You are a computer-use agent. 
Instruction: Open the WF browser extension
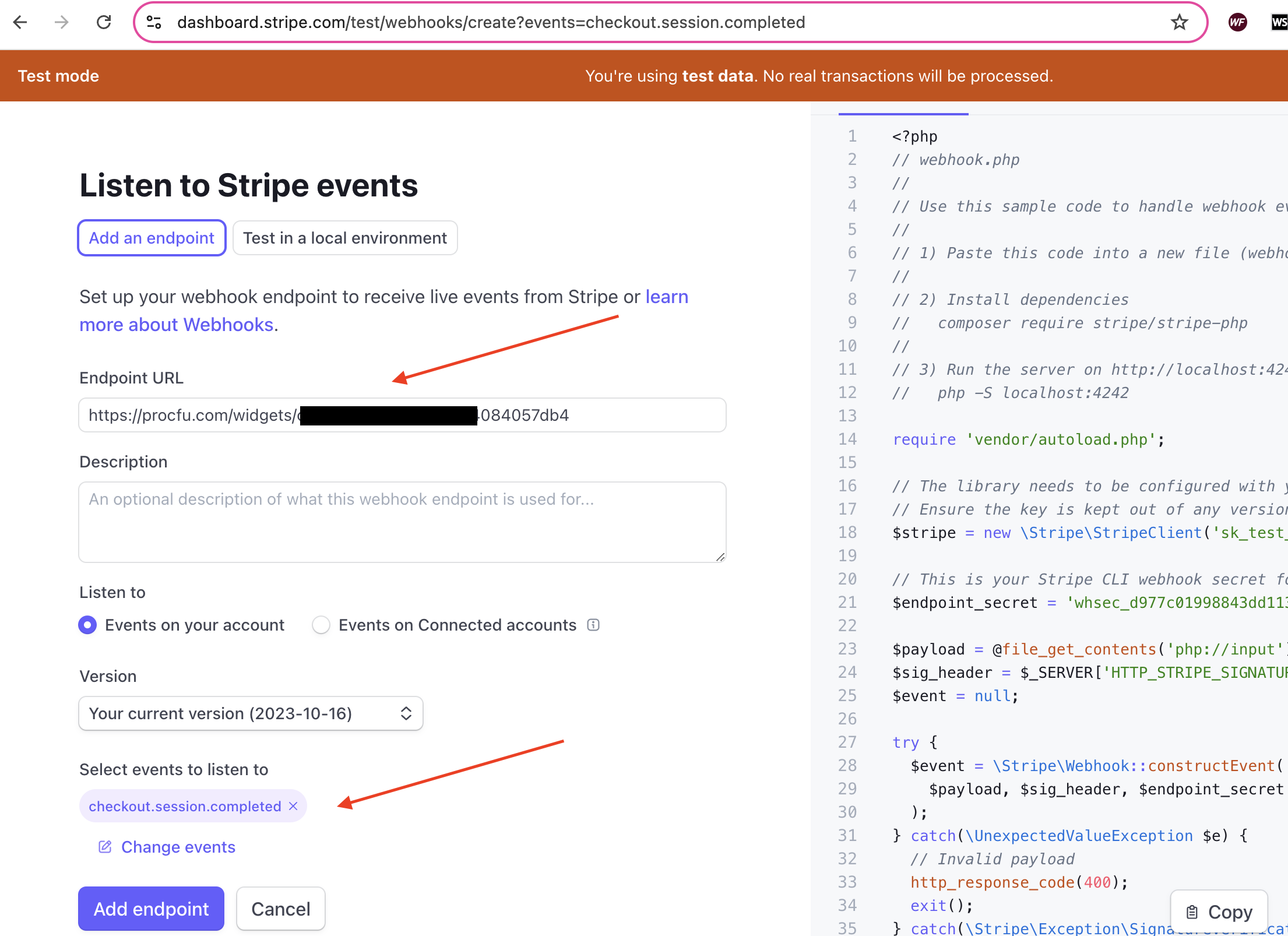point(1237,22)
